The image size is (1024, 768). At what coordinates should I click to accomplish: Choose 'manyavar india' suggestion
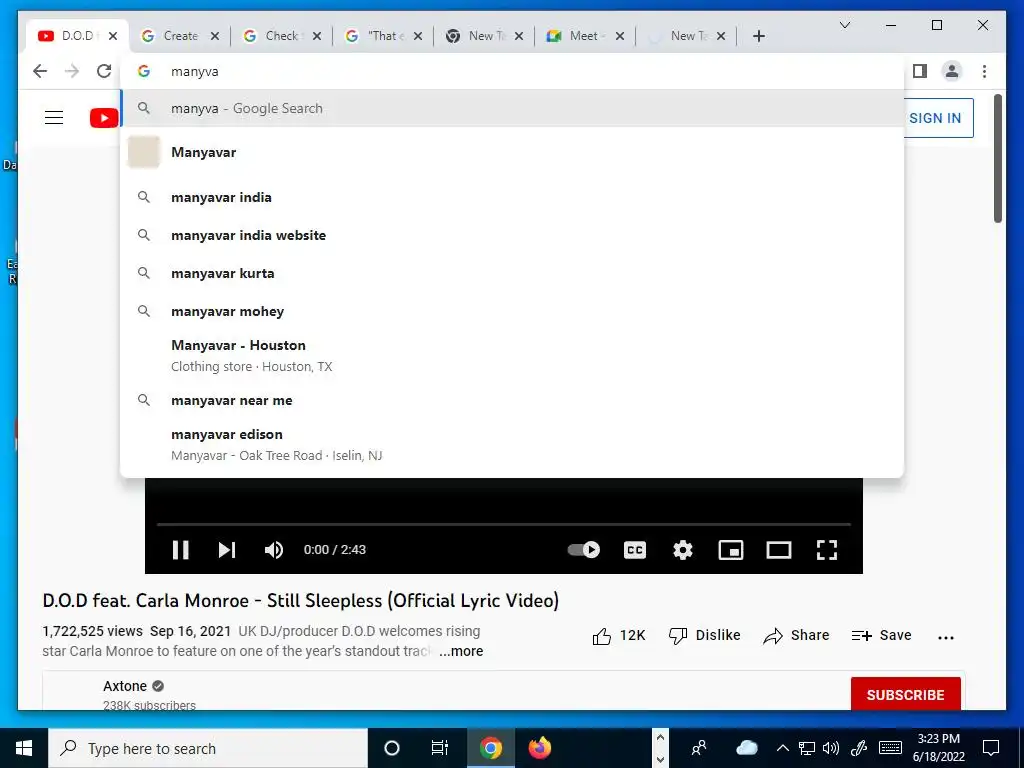point(512,197)
